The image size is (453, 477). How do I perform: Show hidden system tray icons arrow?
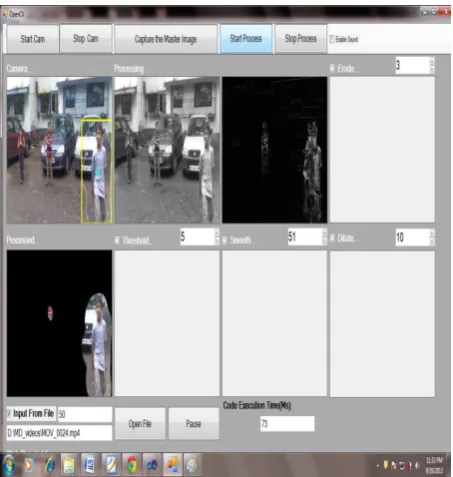pyautogui.click(x=378, y=465)
